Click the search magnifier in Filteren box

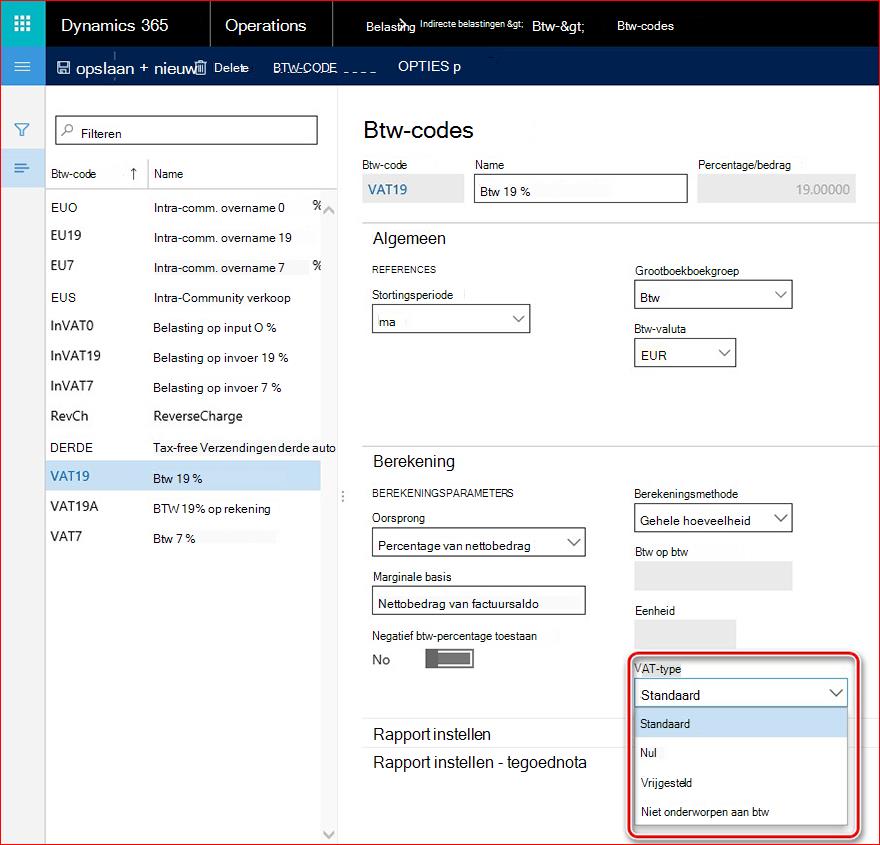point(67,131)
